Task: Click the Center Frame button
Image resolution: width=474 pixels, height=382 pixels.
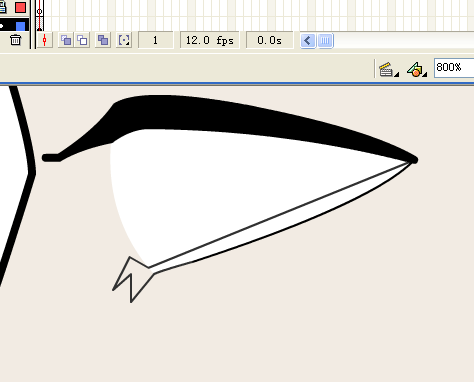Action: [x=45, y=40]
